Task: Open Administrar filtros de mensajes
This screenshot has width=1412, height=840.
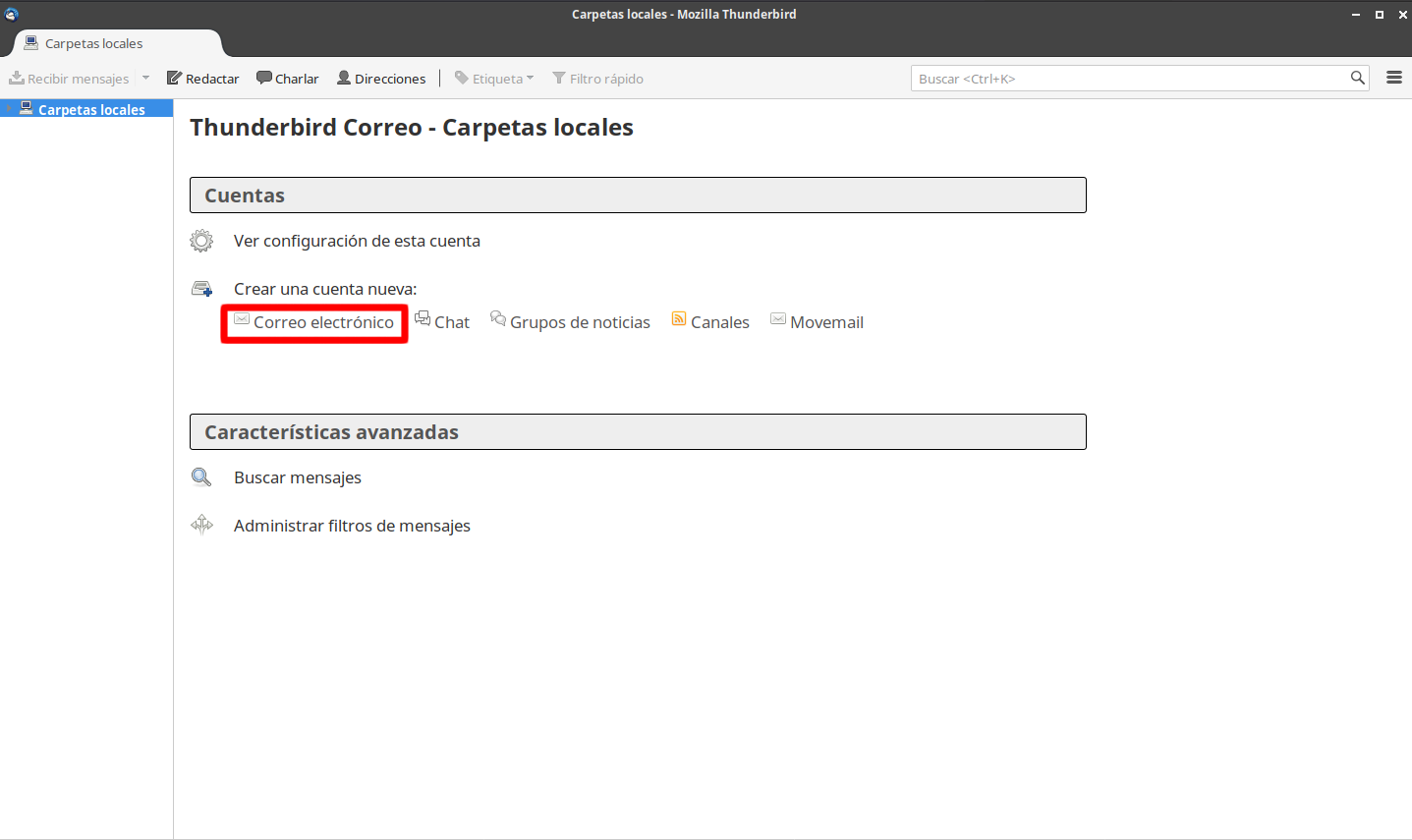Action: point(352,526)
